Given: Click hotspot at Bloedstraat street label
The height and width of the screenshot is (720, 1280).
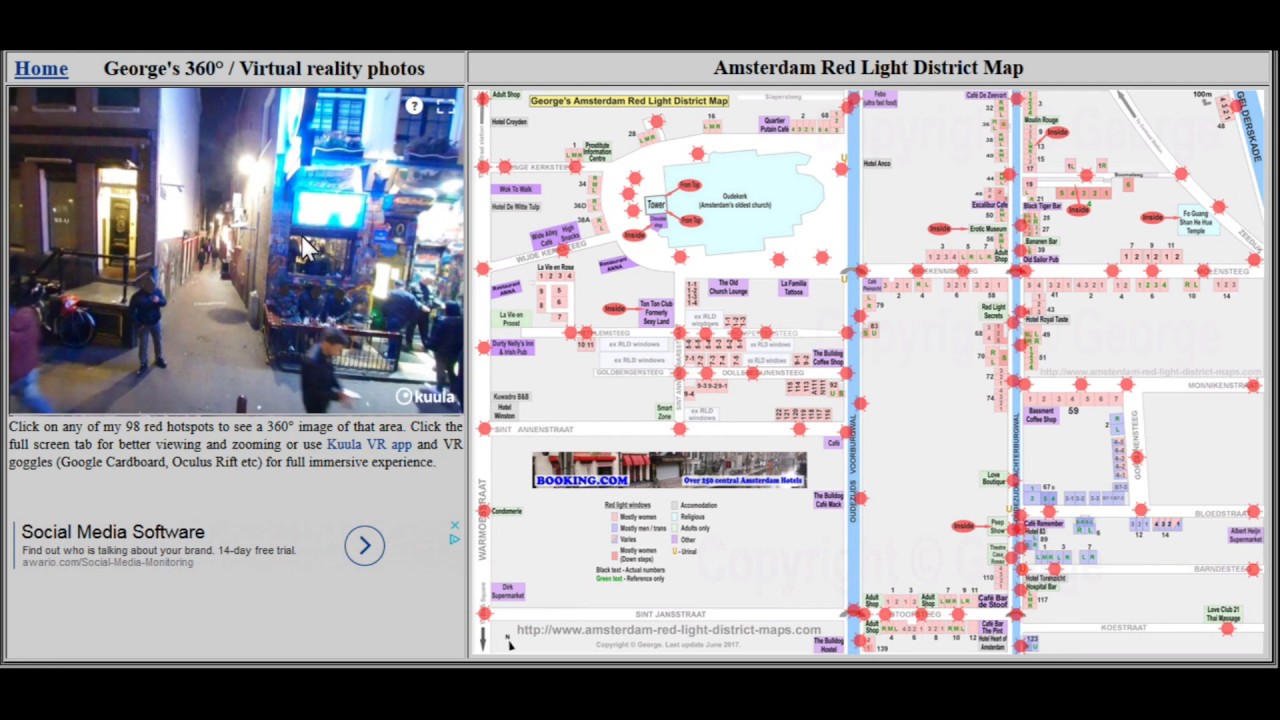Looking at the screenshot, I should coord(1254,512).
